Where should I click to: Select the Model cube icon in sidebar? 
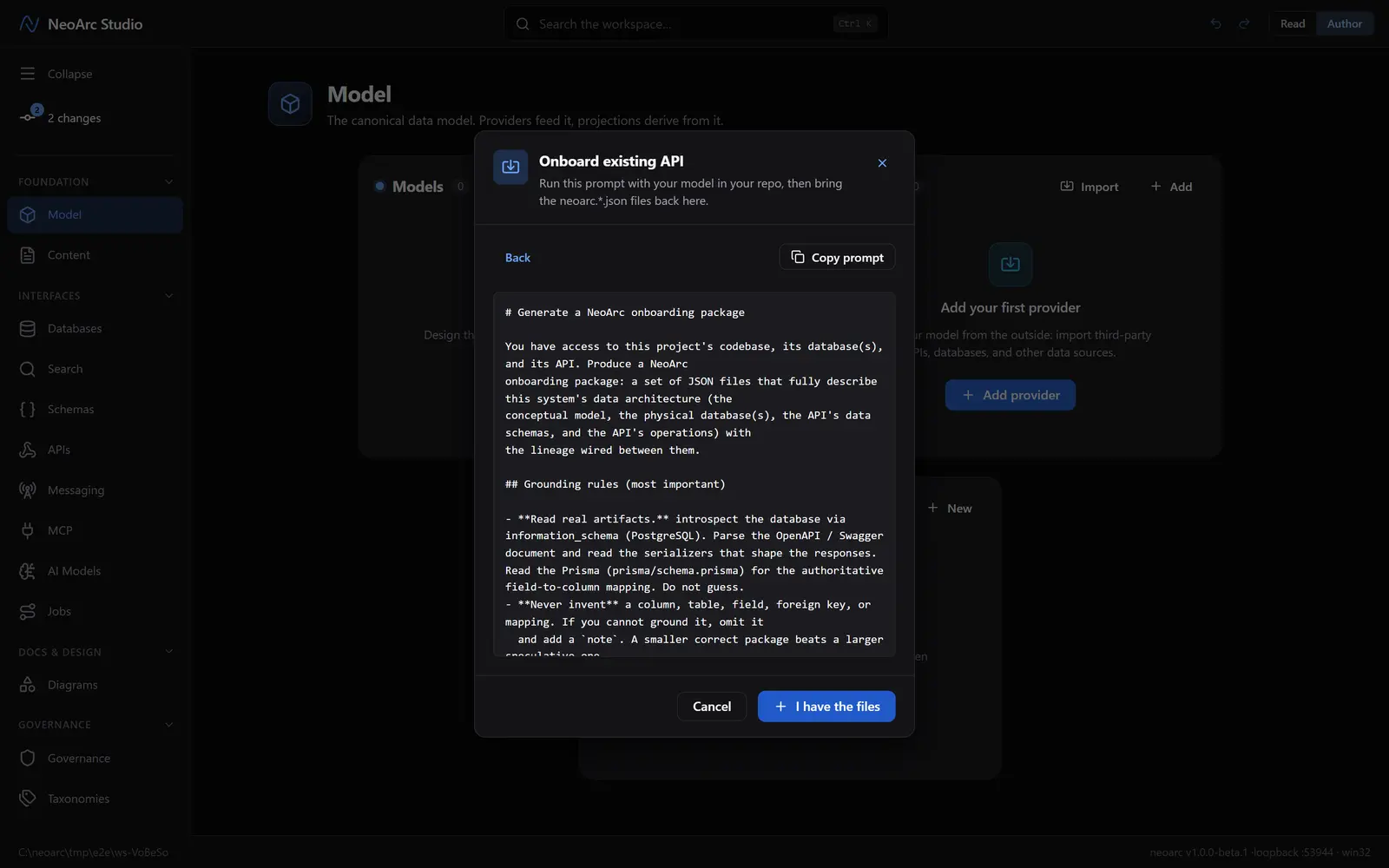[x=28, y=214]
